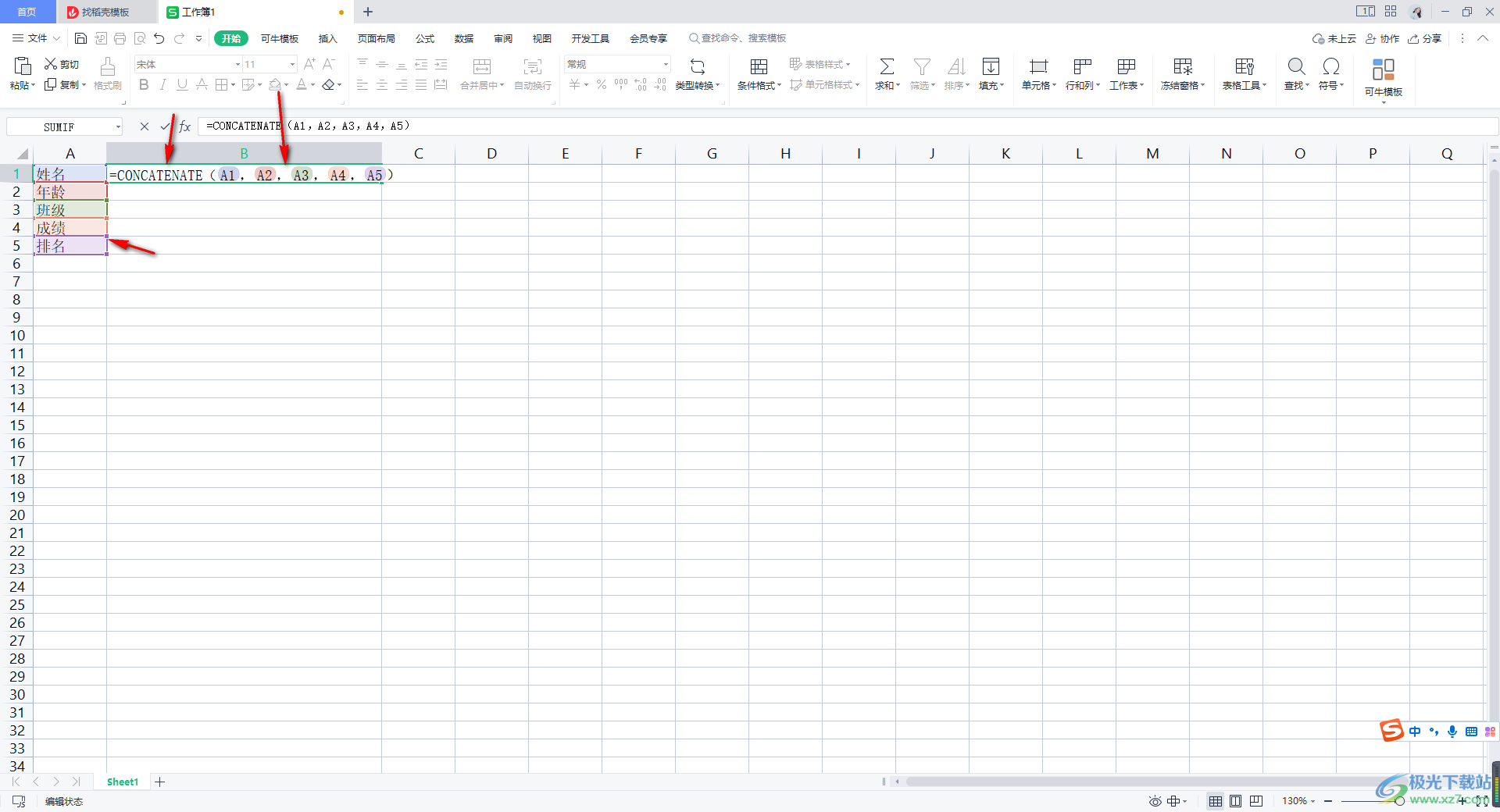Undo the last action
Image resolution: width=1500 pixels, height=812 pixels.
pyautogui.click(x=159, y=38)
